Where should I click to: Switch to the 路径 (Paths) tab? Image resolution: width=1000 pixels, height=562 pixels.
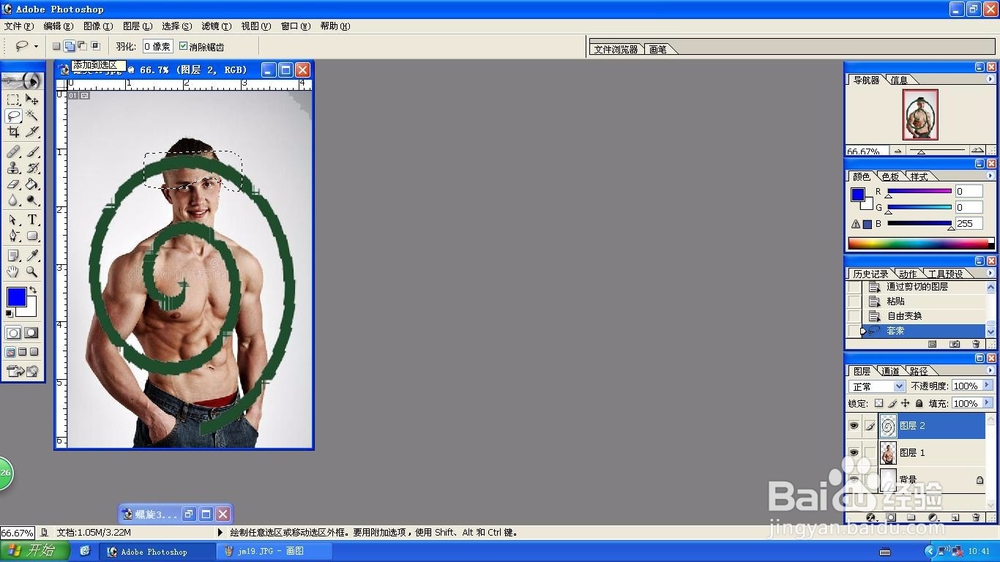pos(919,371)
